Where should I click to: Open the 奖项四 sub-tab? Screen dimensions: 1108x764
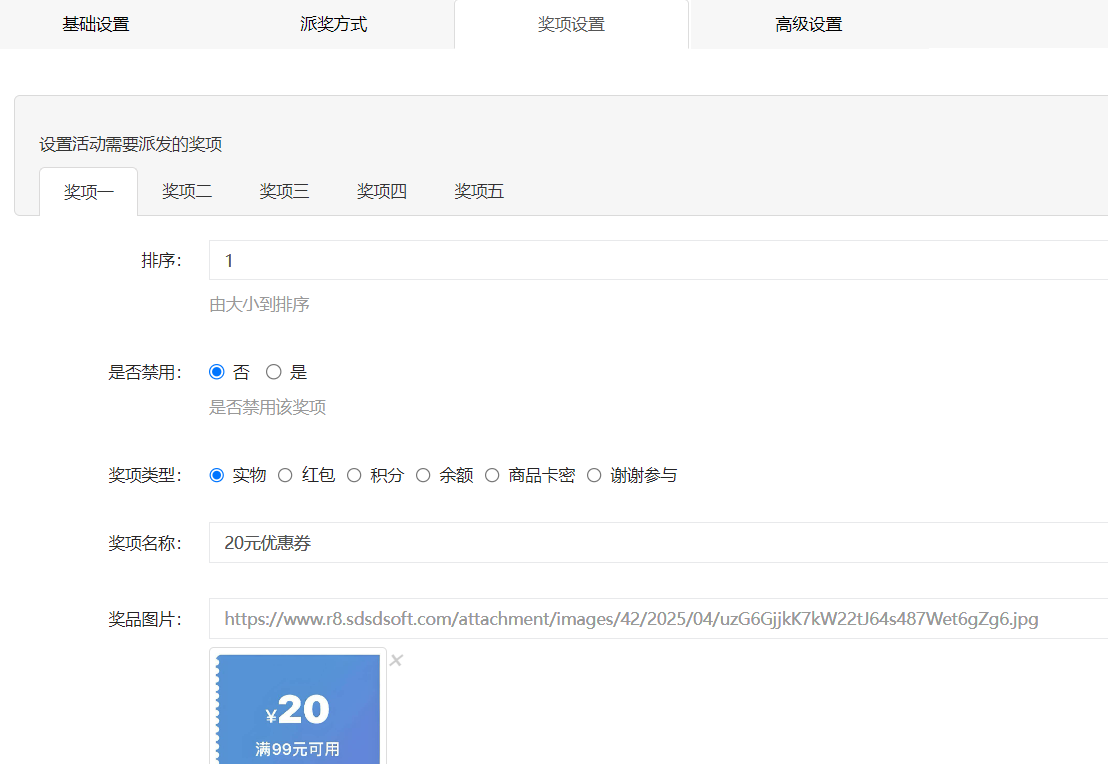click(382, 191)
